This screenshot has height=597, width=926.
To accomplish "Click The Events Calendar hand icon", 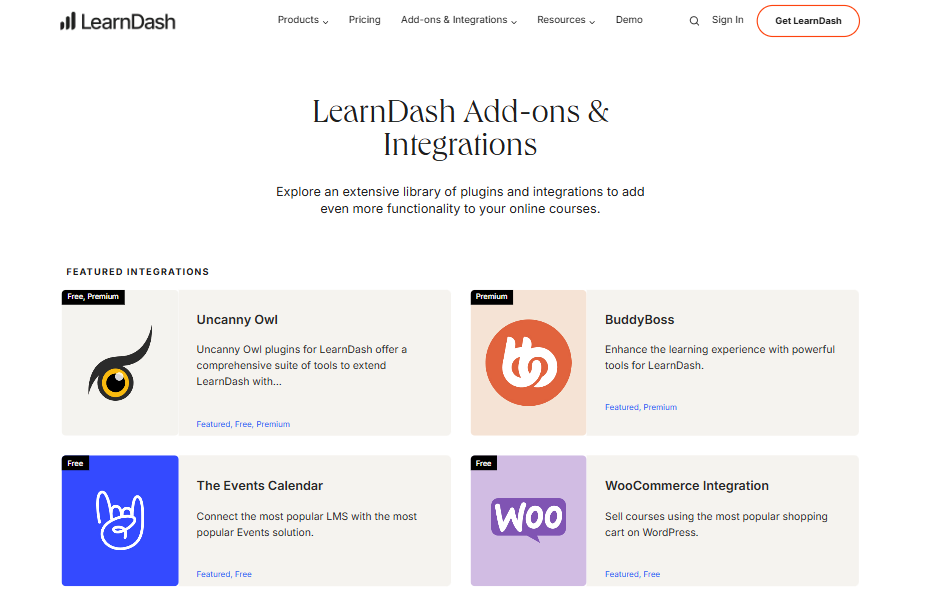I will [x=120, y=521].
